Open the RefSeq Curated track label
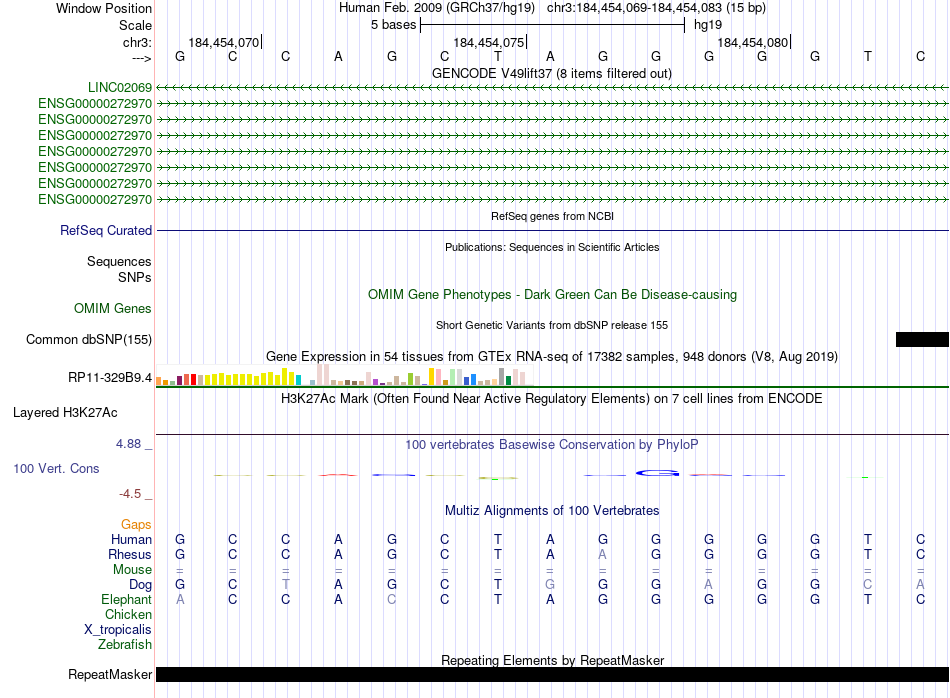This screenshot has width=950, height=698. pyautogui.click(x=105, y=230)
